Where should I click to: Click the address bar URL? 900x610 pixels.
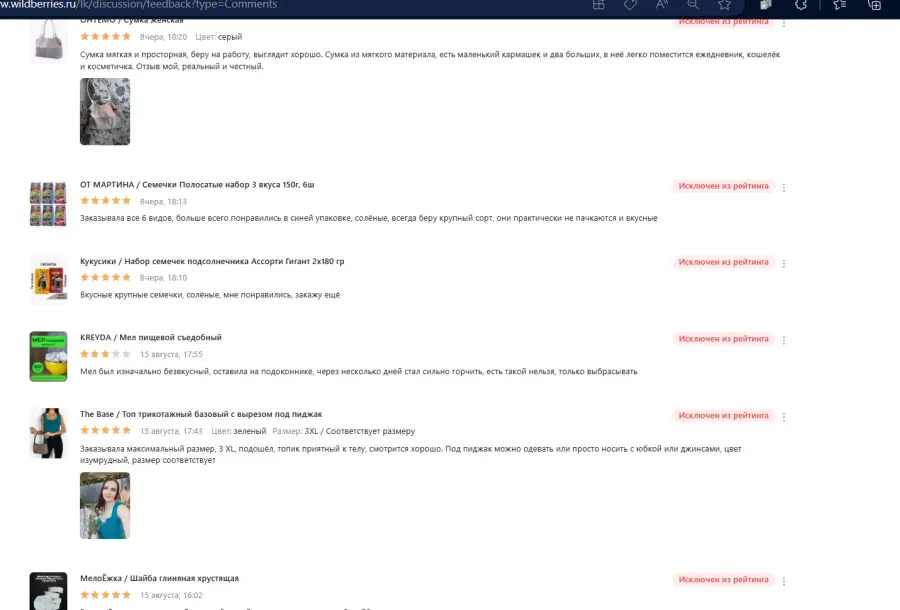[139, 5]
